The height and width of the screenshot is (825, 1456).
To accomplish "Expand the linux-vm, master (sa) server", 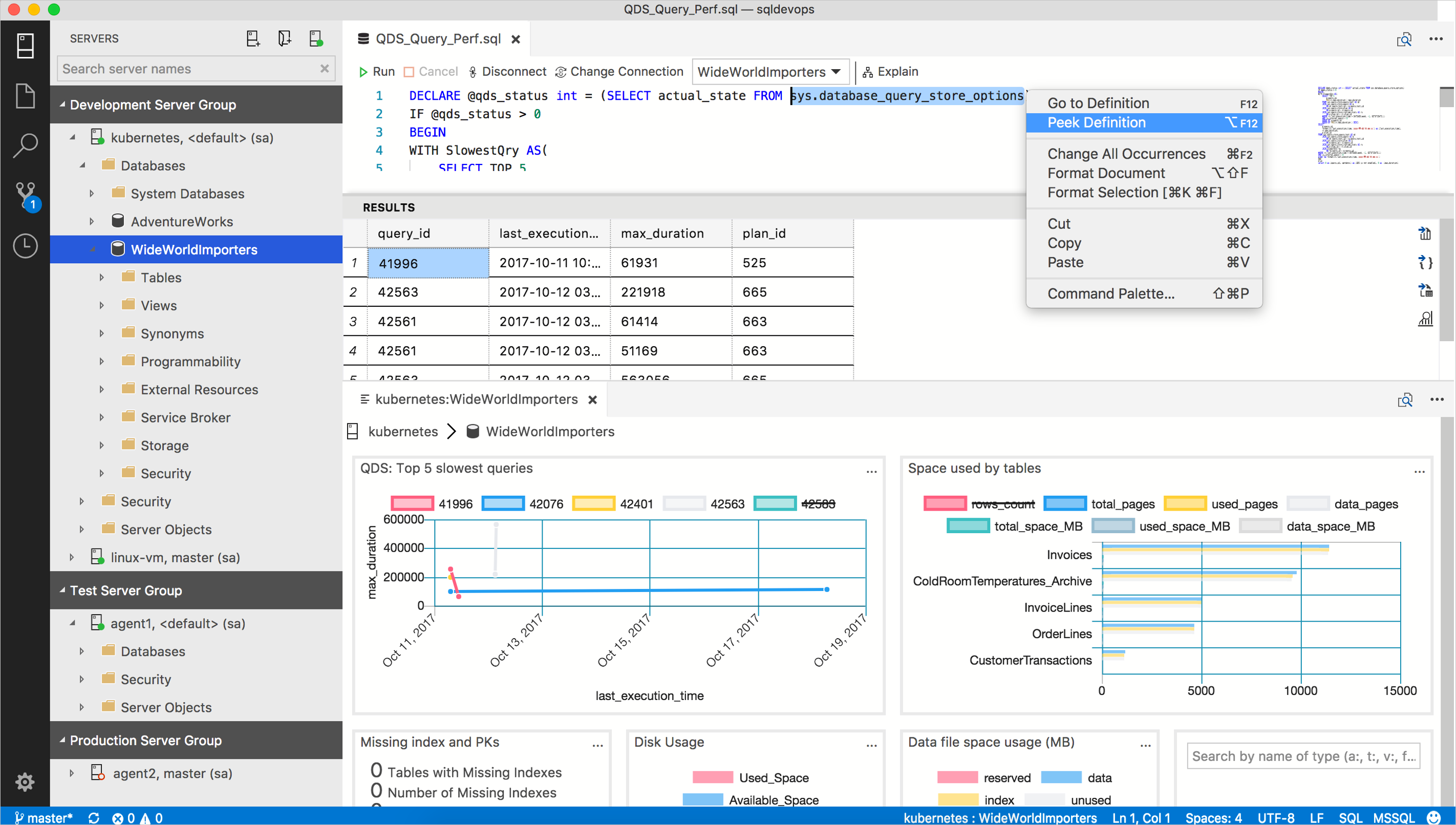I will tap(75, 557).
